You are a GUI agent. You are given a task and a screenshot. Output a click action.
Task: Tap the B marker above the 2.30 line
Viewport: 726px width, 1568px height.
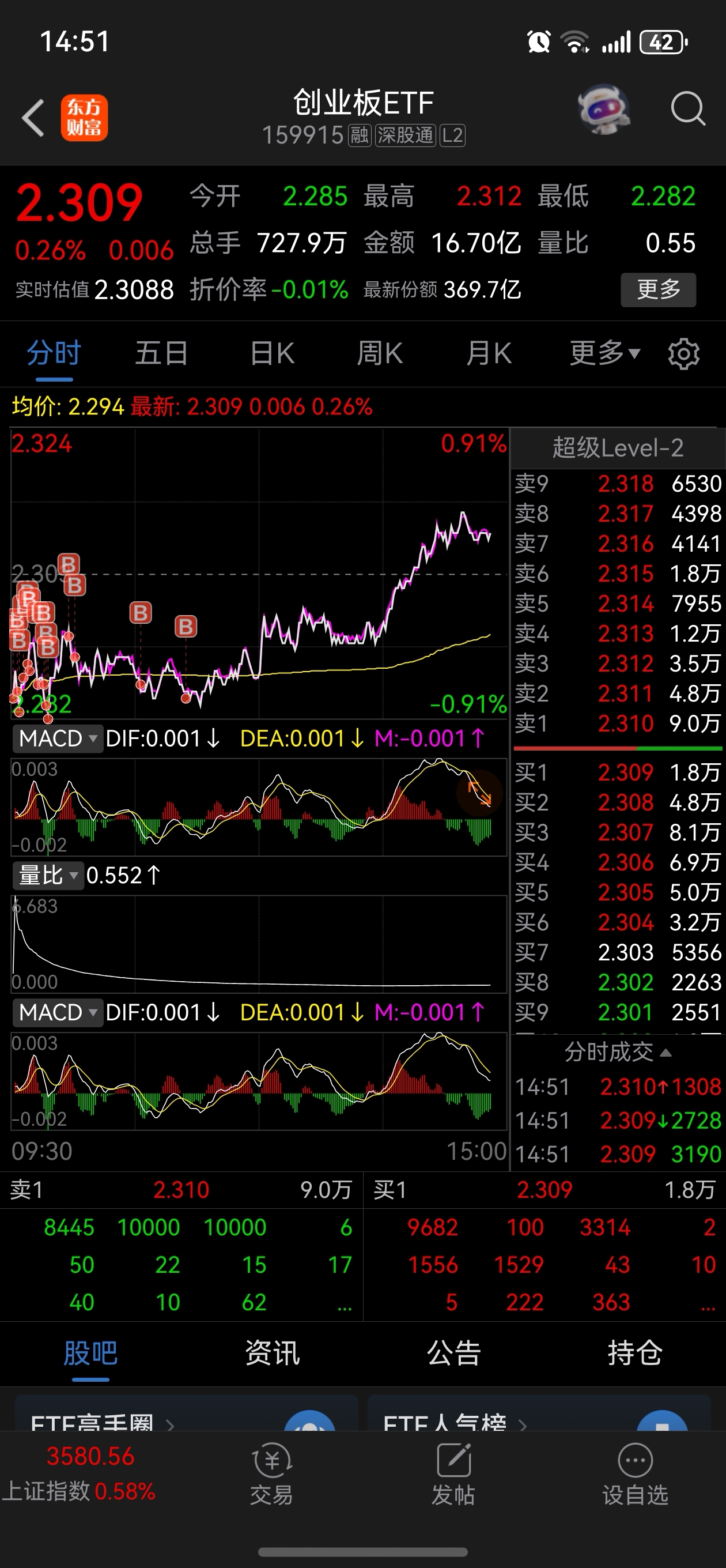click(x=68, y=564)
